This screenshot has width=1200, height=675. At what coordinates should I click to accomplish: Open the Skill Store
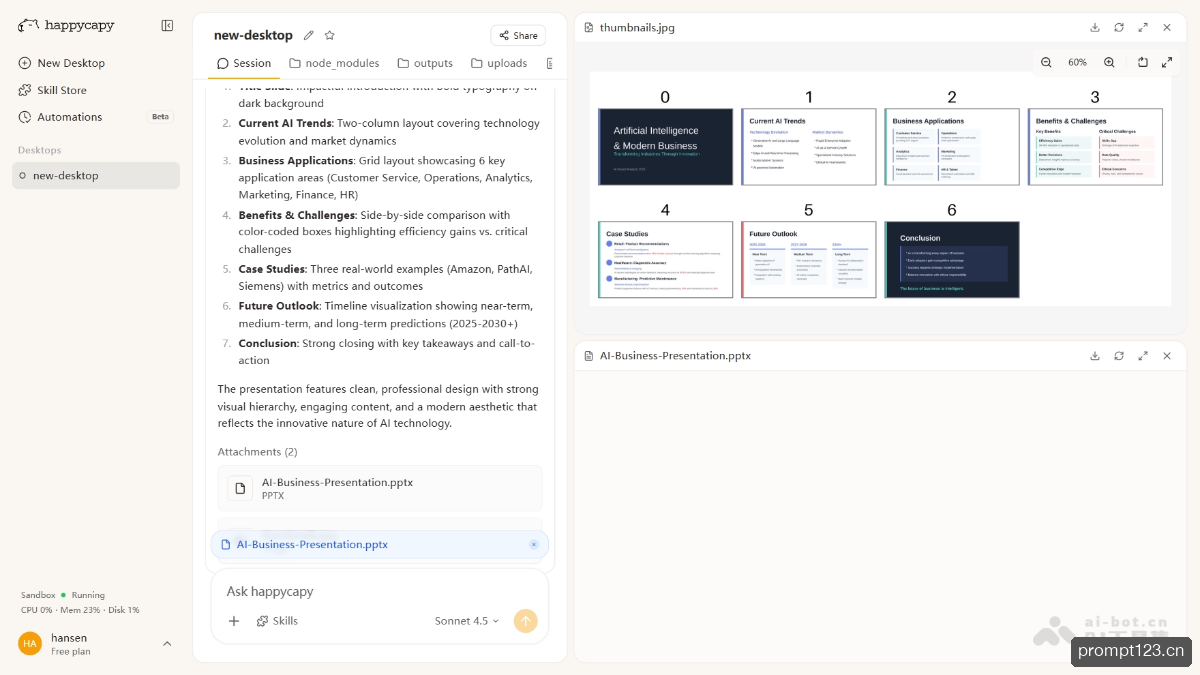53,90
